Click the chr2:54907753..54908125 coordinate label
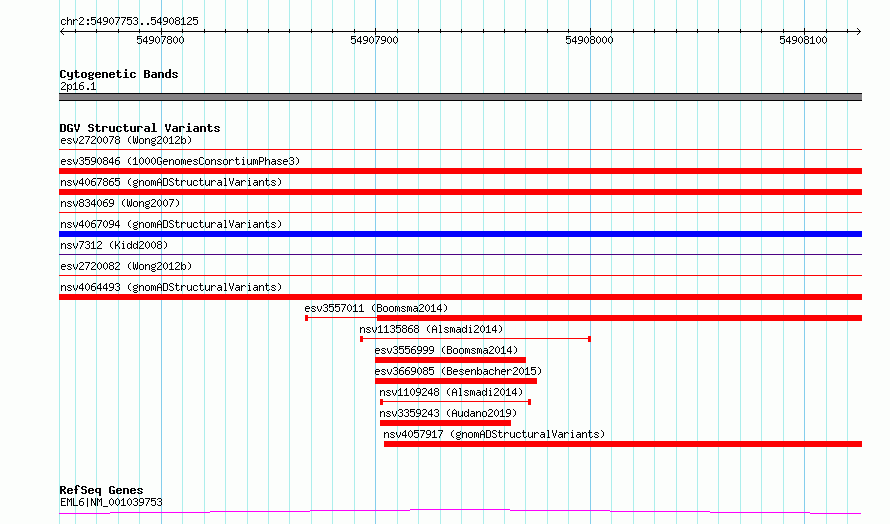 click(129, 21)
